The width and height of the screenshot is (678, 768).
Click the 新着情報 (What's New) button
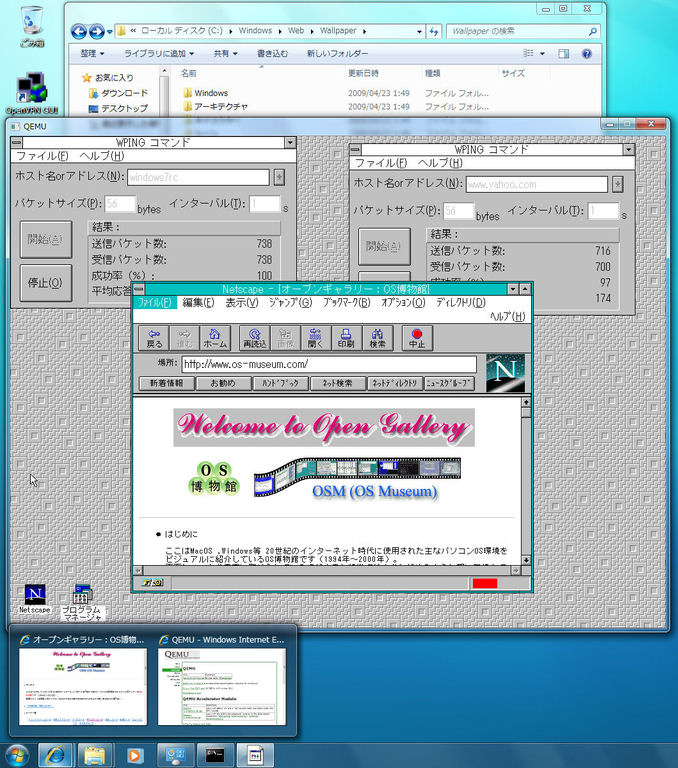(x=166, y=383)
